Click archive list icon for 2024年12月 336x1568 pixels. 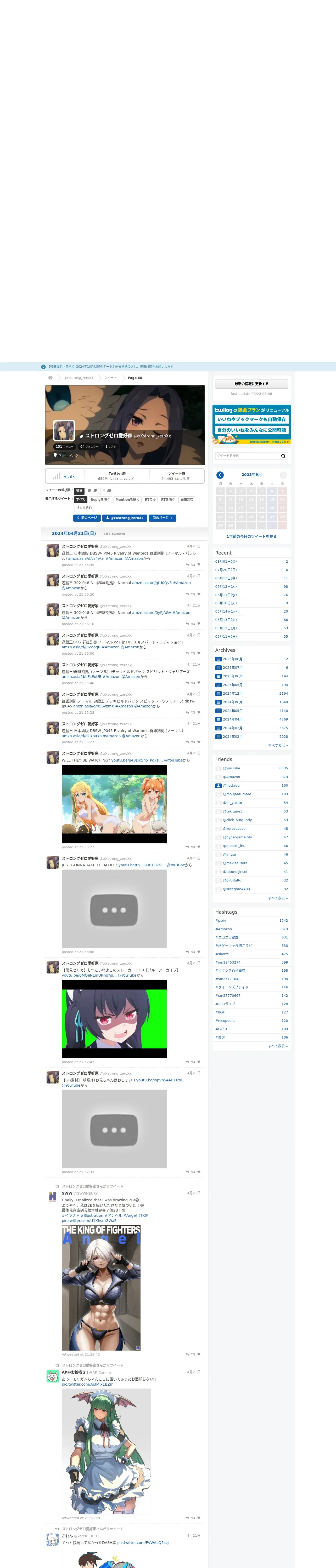click(218, 693)
